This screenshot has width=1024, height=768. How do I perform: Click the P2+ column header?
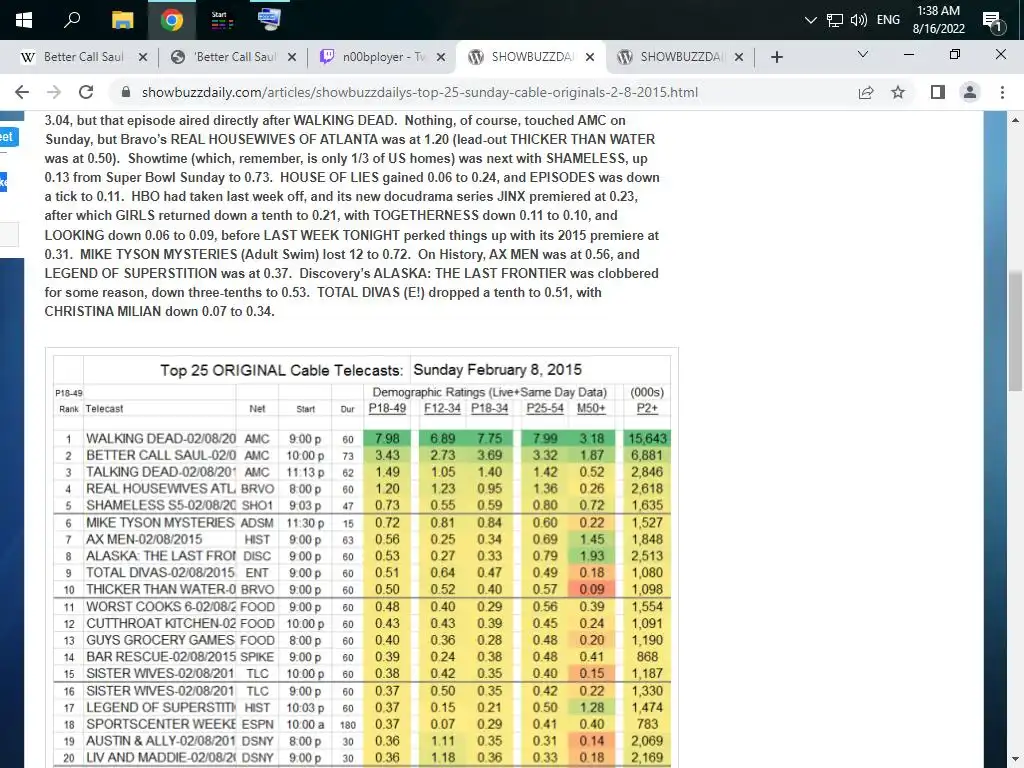(x=647, y=408)
